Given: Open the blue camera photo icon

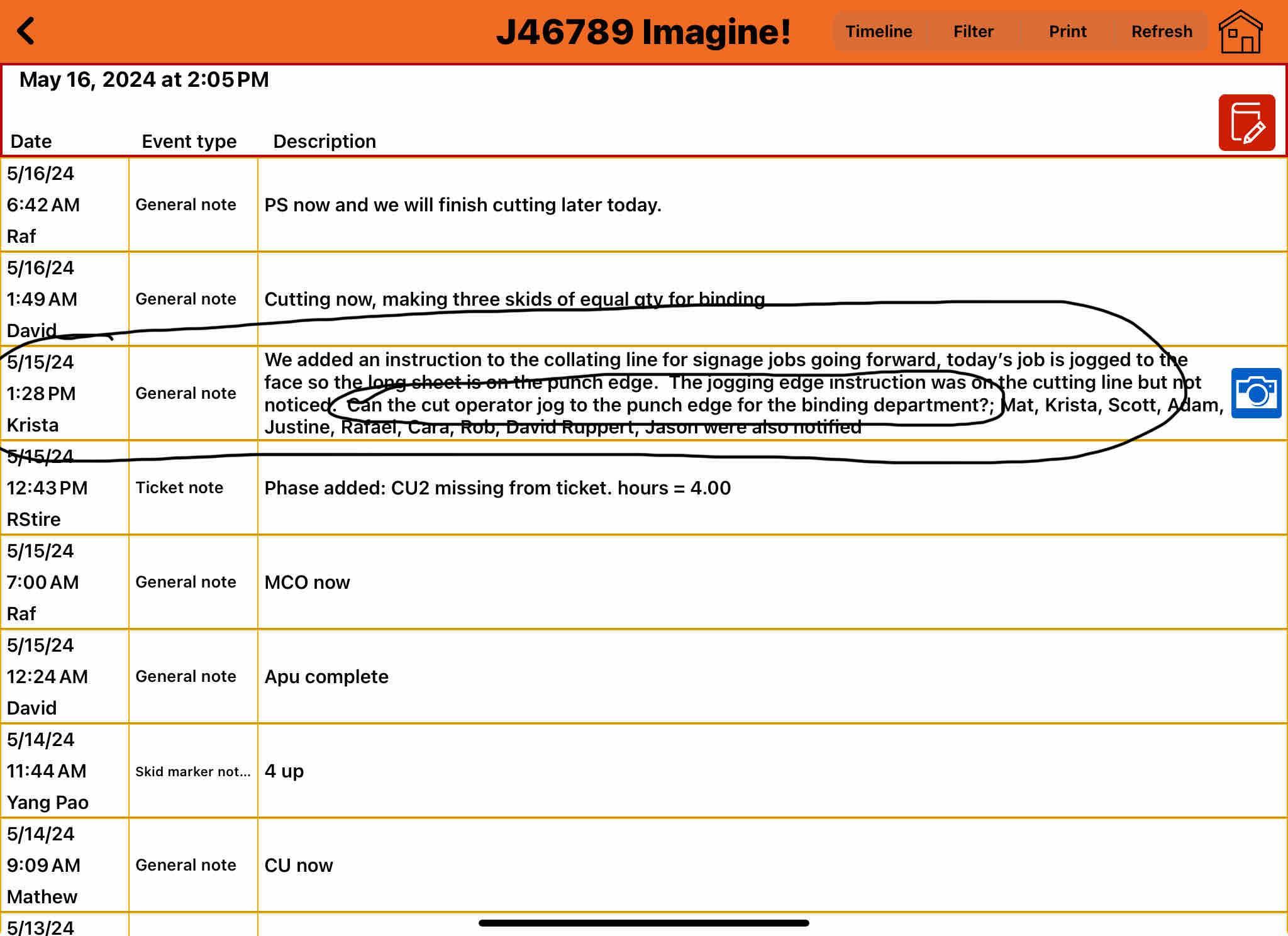Looking at the screenshot, I should 1255,393.
